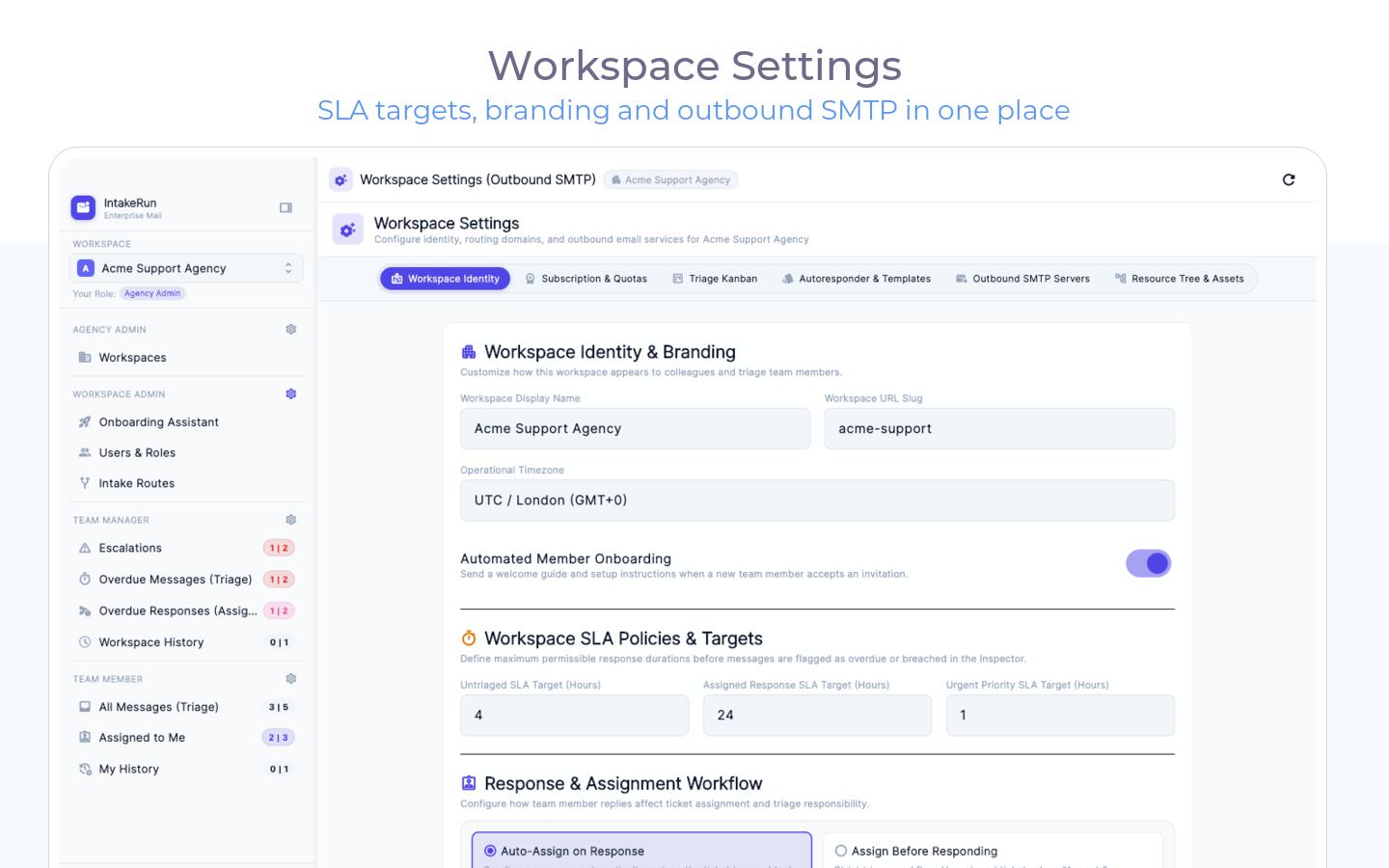The width and height of the screenshot is (1389, 868).
Task: Open the Agency Admin section gear icon
Action: 291,329
